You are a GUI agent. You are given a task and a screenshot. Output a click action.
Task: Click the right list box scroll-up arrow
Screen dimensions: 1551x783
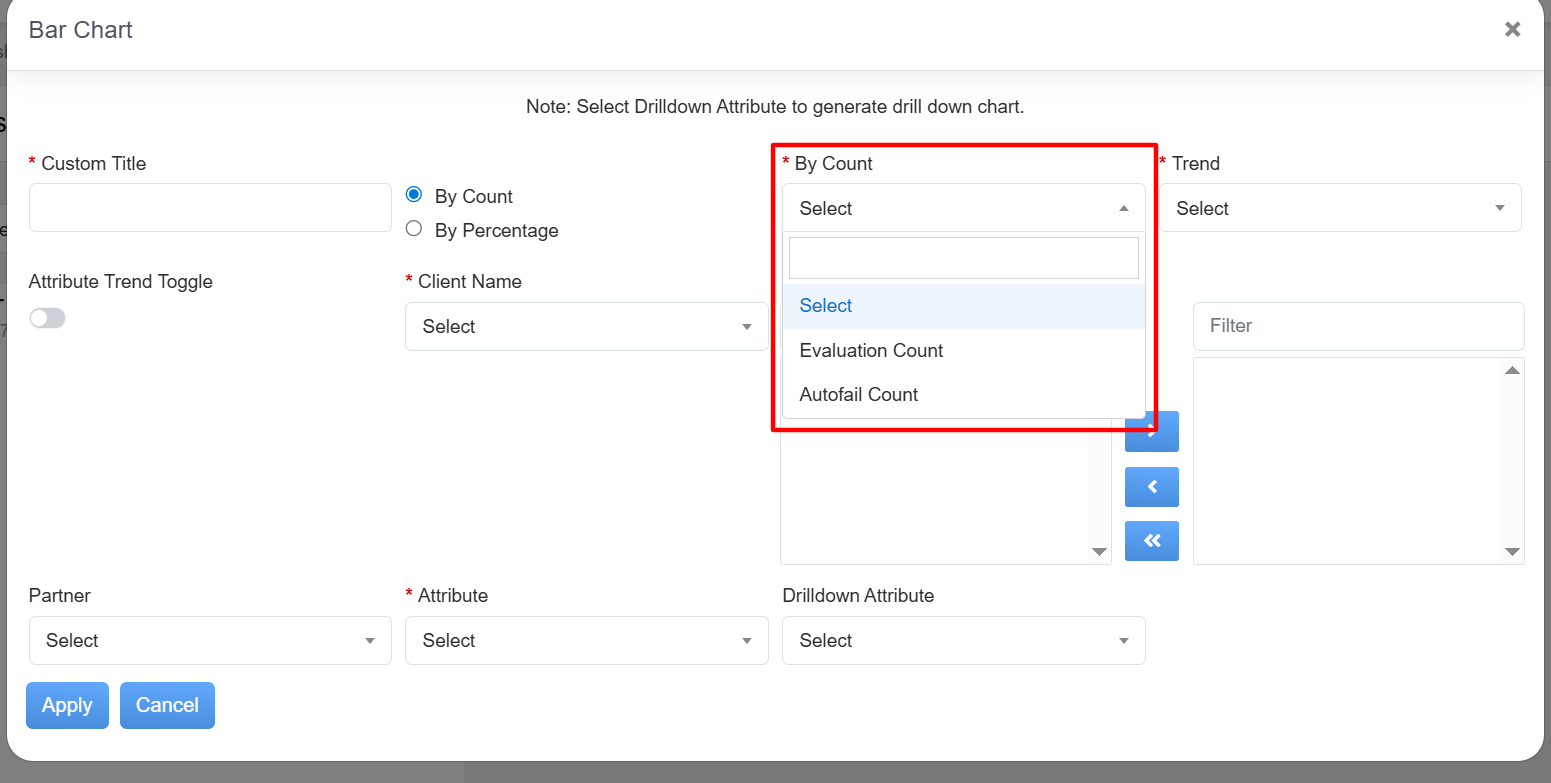point(1512,371)
